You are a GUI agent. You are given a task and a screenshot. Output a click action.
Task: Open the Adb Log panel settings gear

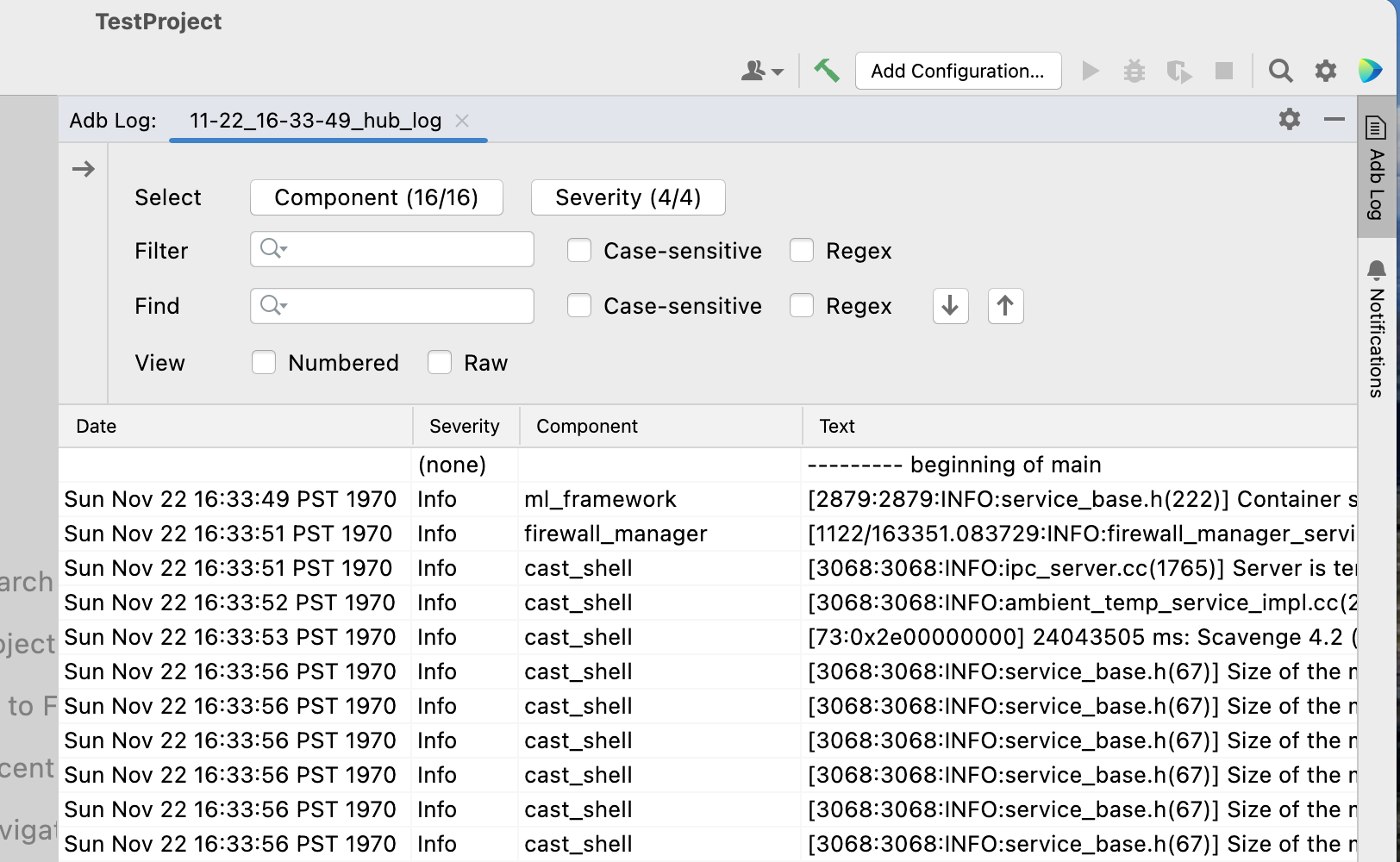(x=1290, y=120)
